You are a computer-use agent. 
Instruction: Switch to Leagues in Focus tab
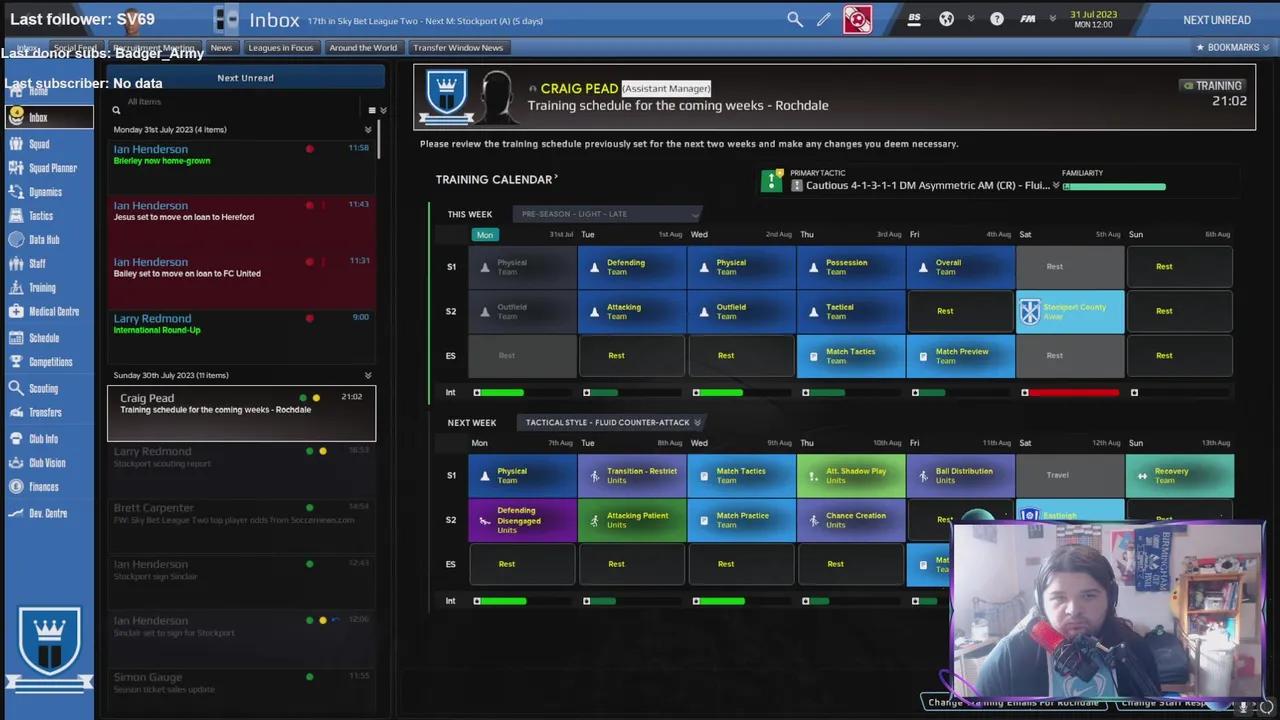tap(280, 47)
